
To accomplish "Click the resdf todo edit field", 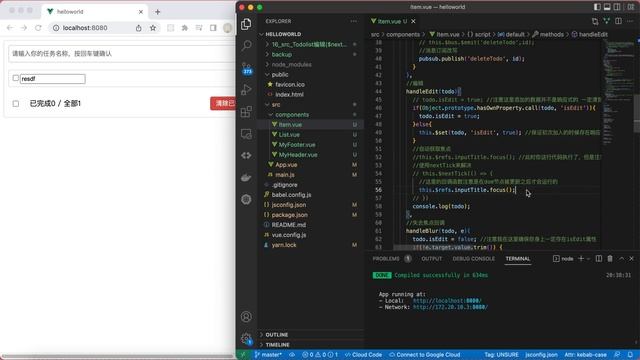I will click(53, 79).
